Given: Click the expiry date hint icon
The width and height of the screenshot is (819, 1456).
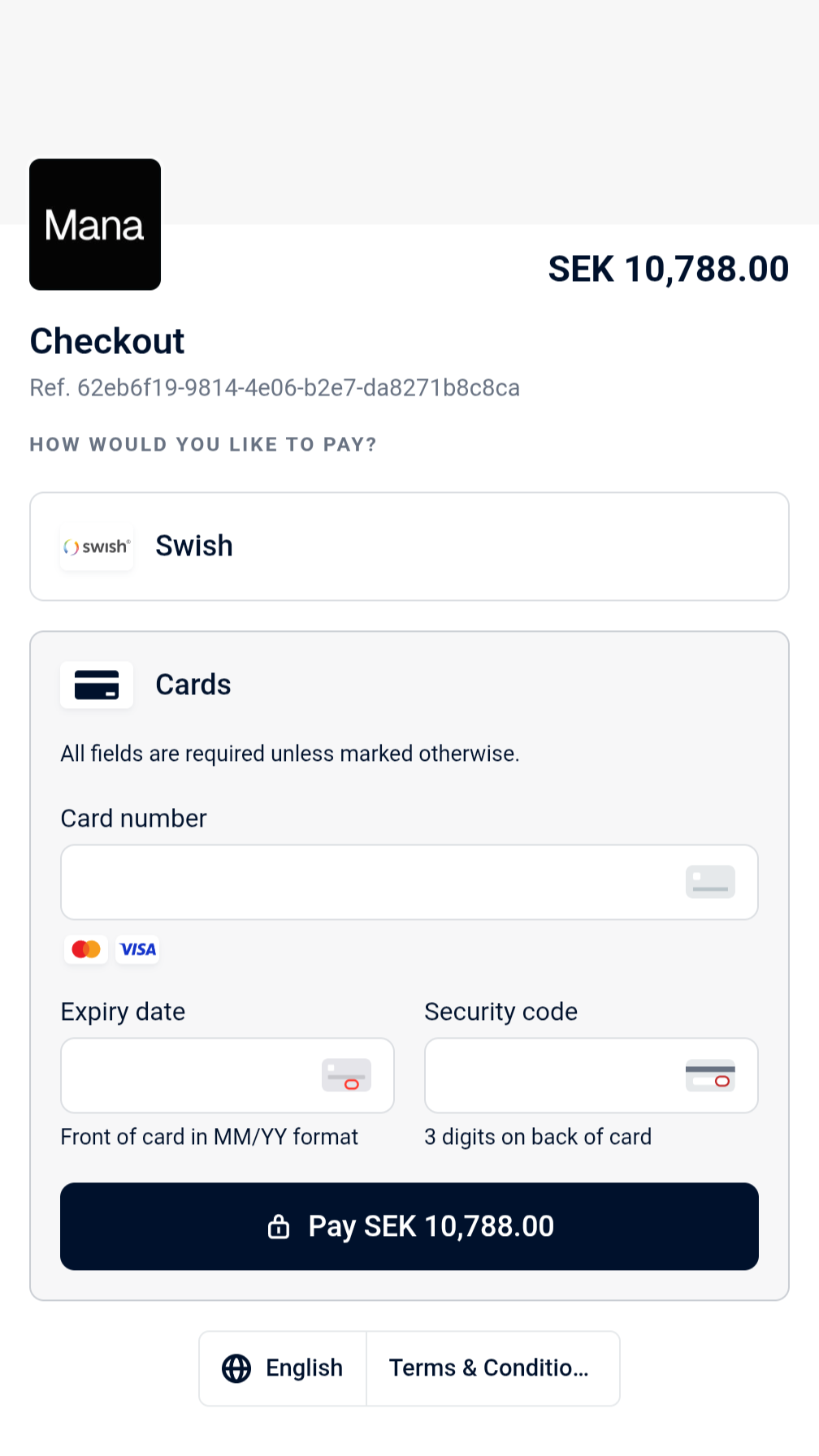Looking at the screenshot, I should pyautogui.click(x=346, y=1075).
